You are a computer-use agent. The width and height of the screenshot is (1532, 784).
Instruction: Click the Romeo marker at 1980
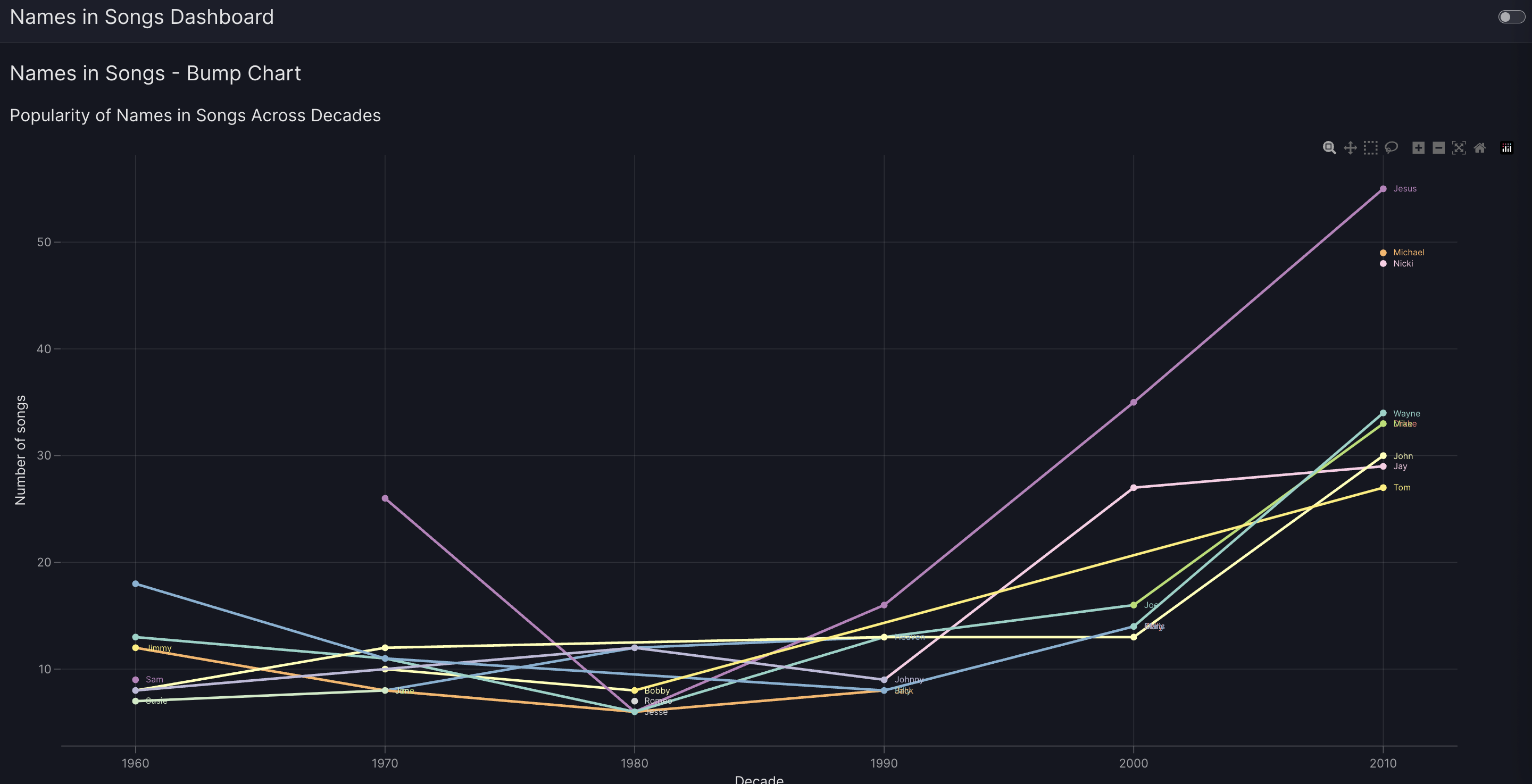pyautogui.click(x=635, y=700)
